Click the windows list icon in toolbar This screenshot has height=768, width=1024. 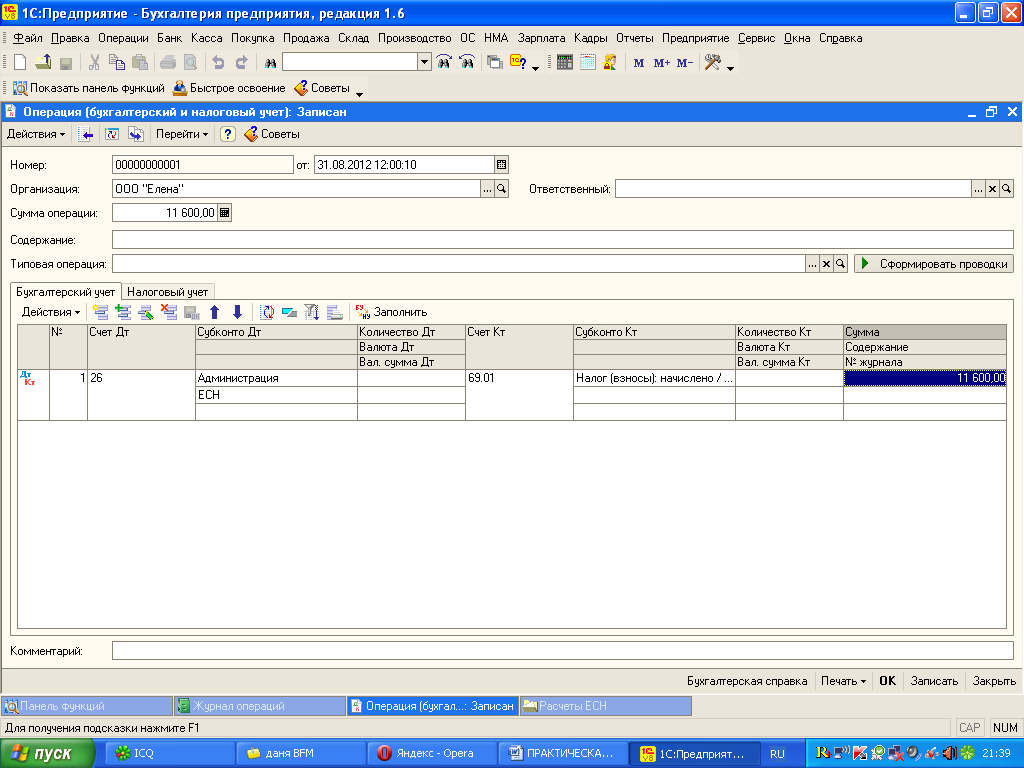pyautogui.click(x=495, y=63)
